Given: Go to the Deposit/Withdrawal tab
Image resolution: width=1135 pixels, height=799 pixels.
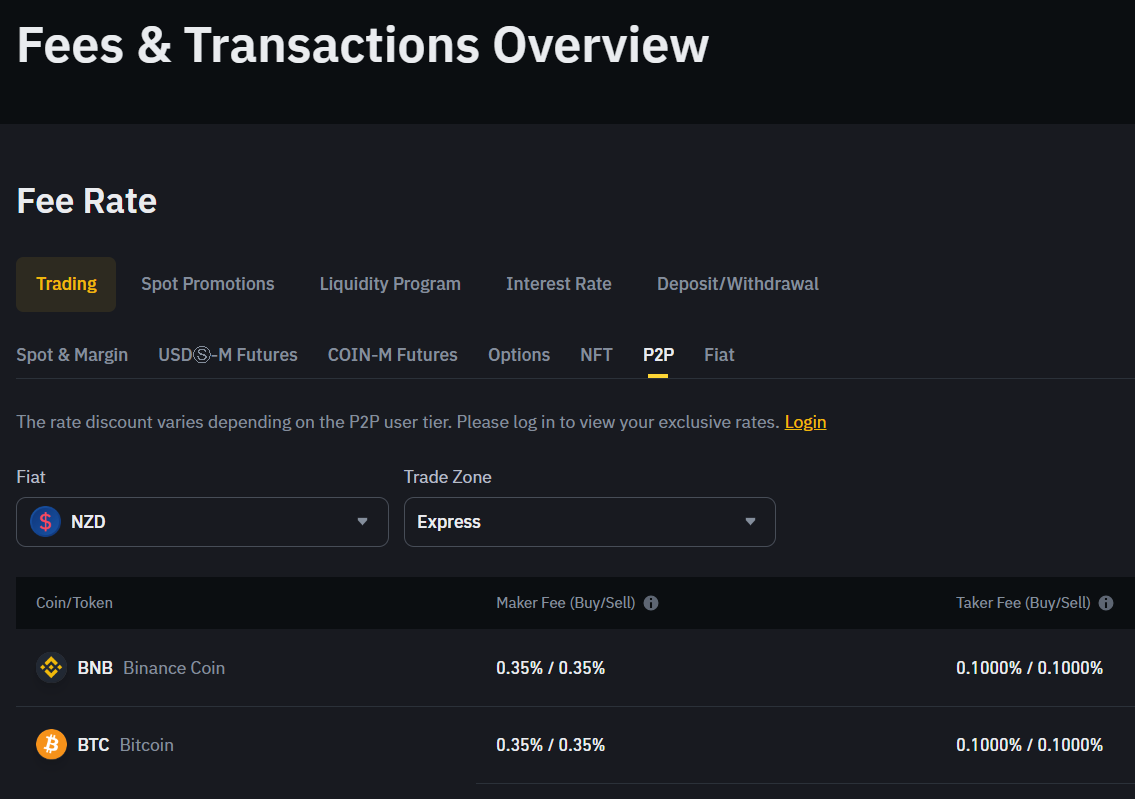Looking at the screenshot, I should coord(737,284).
